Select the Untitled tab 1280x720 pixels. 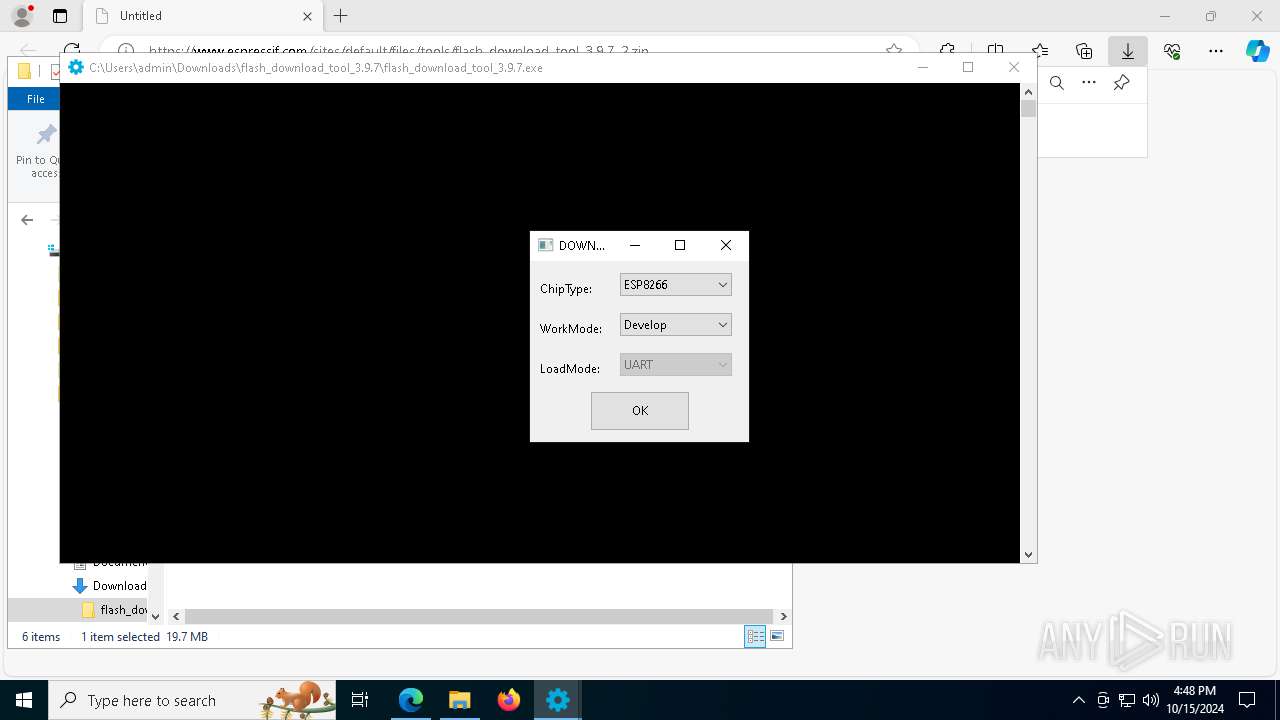(x=203, y=16)
